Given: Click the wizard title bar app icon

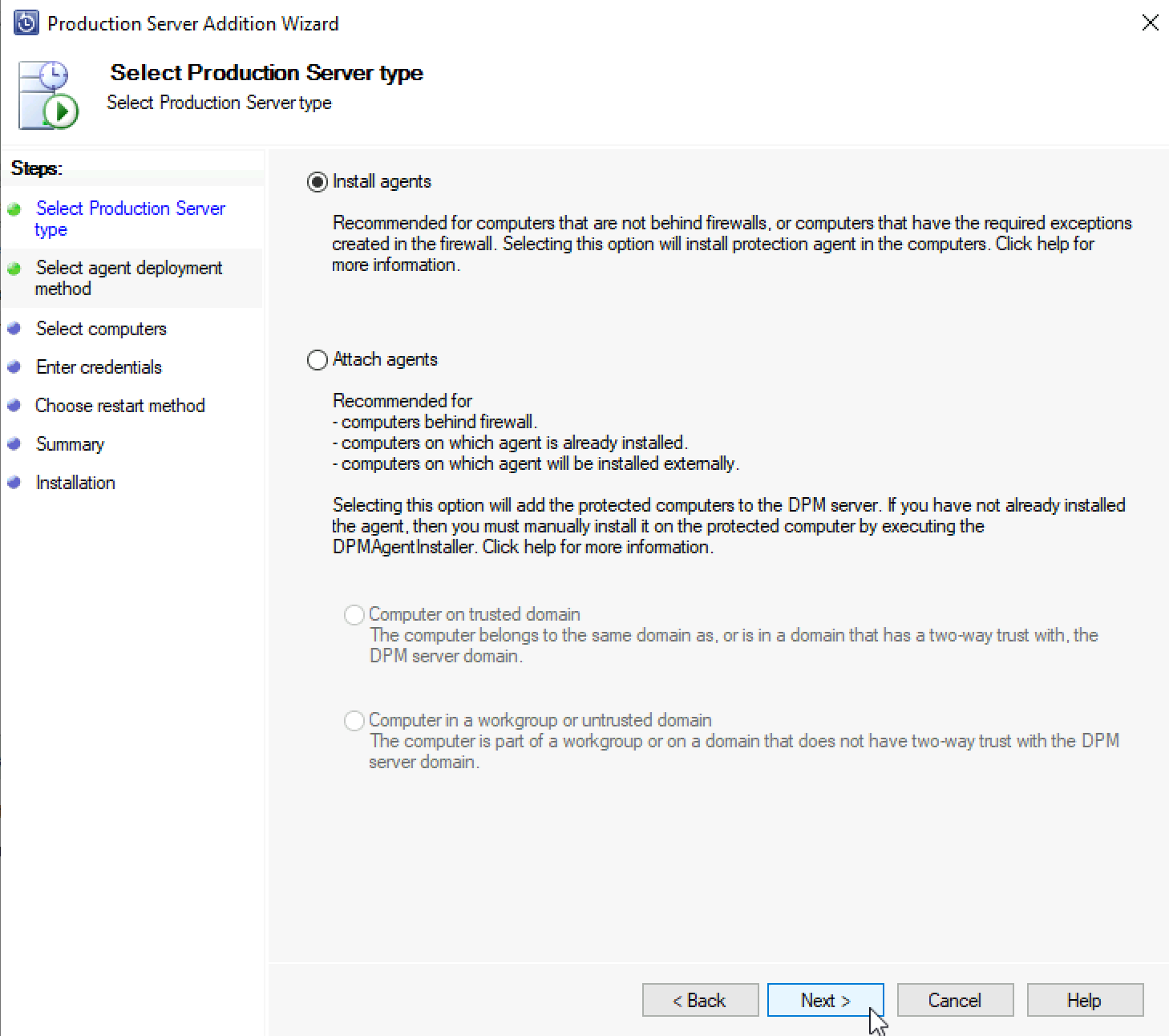Looking at the screenshot, I should coord(26,23).
